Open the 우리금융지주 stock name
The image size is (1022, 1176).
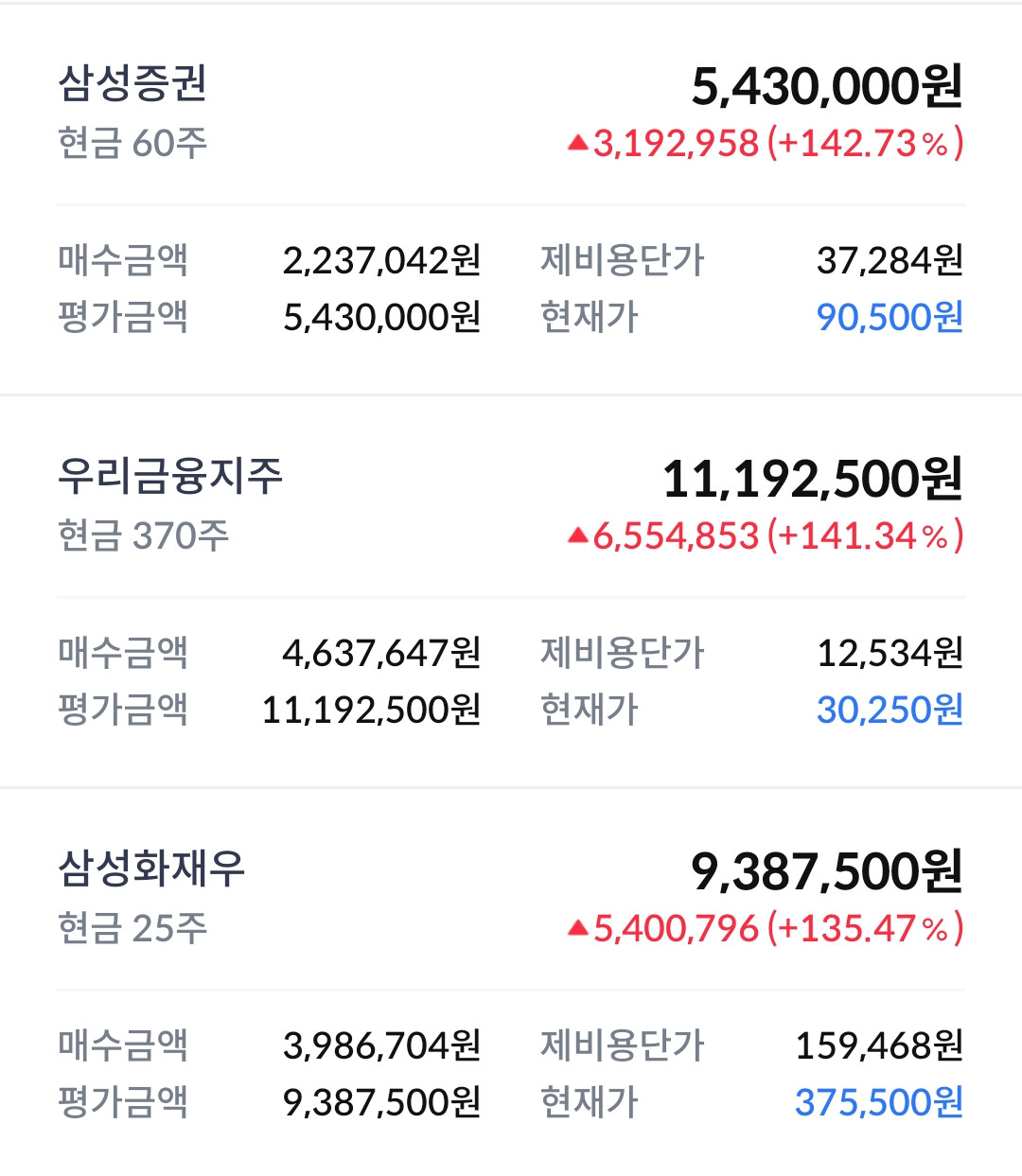tap(170, 476)
